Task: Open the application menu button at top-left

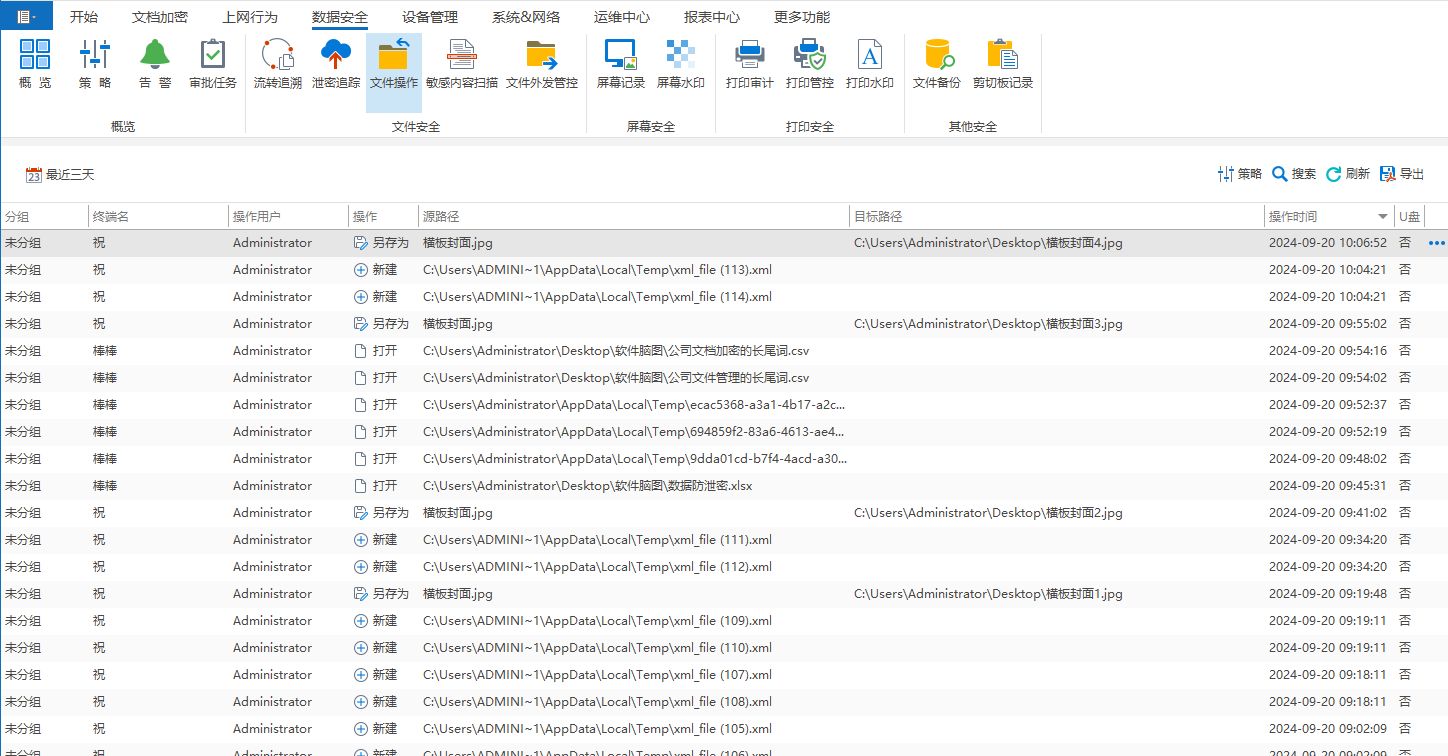Action: (25, 16)
